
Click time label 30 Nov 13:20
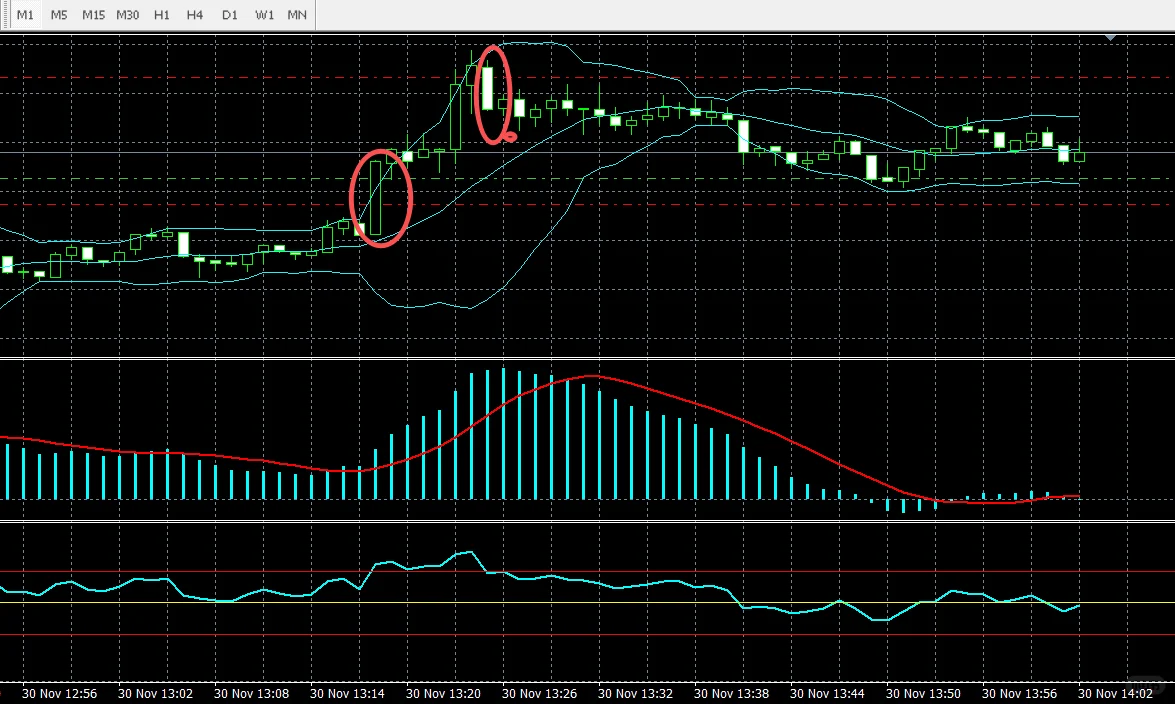(x=443, y=694)
